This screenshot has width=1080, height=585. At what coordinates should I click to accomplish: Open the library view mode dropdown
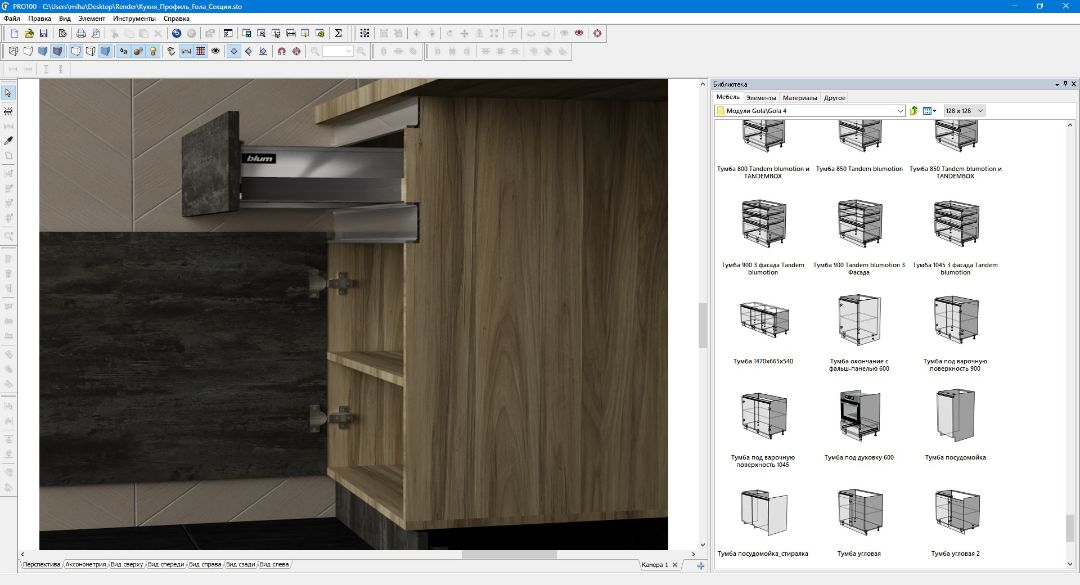[x=930, y=111]
